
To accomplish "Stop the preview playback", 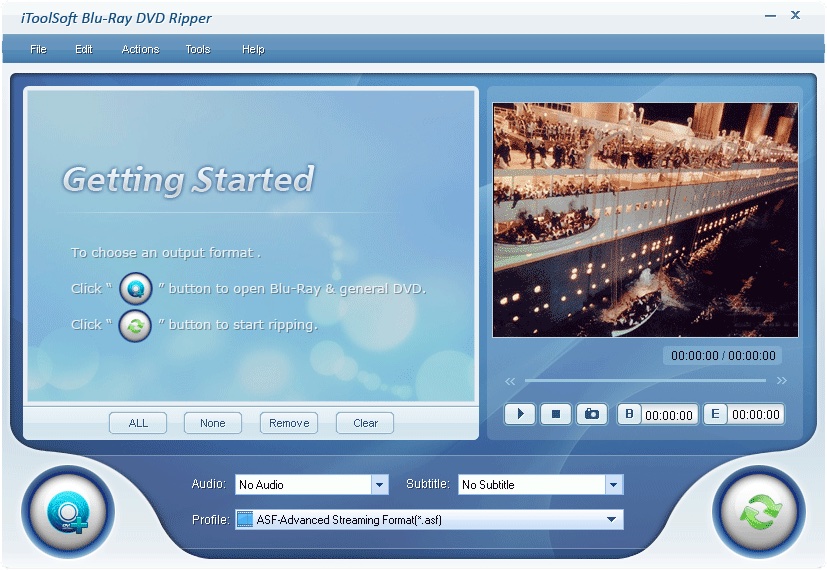I will (x=555, y=414).
